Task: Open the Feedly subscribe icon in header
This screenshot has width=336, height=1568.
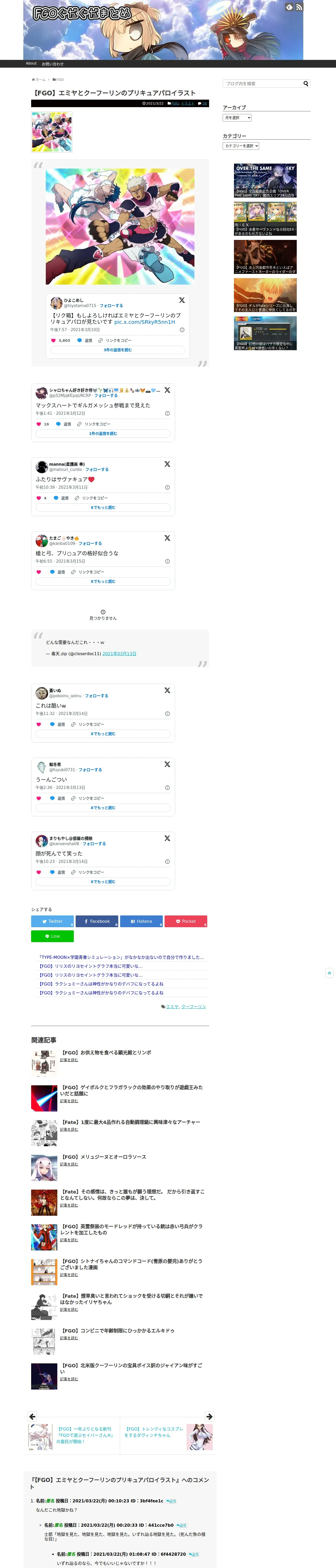Action: coord(289,7)
